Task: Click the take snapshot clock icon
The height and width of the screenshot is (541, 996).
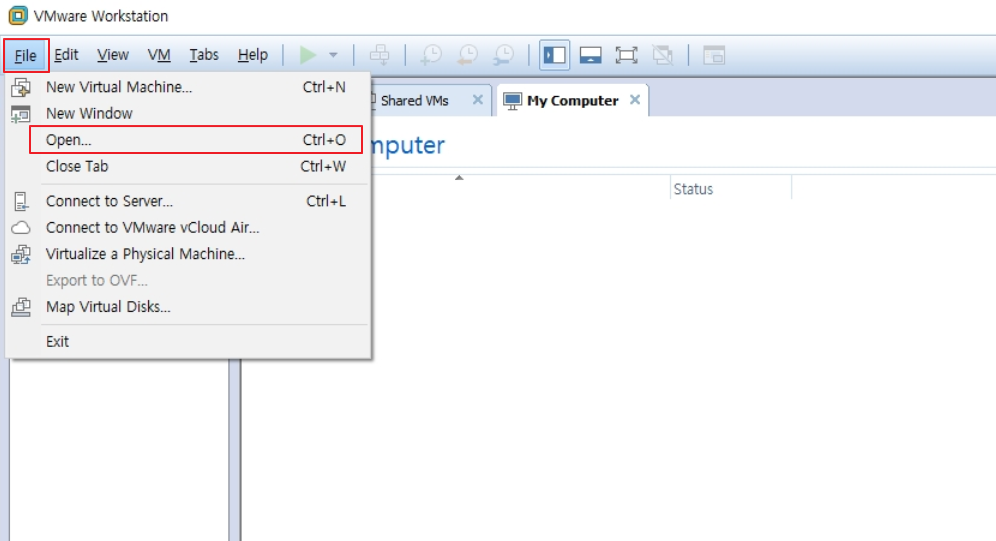Action: (431, 55)
